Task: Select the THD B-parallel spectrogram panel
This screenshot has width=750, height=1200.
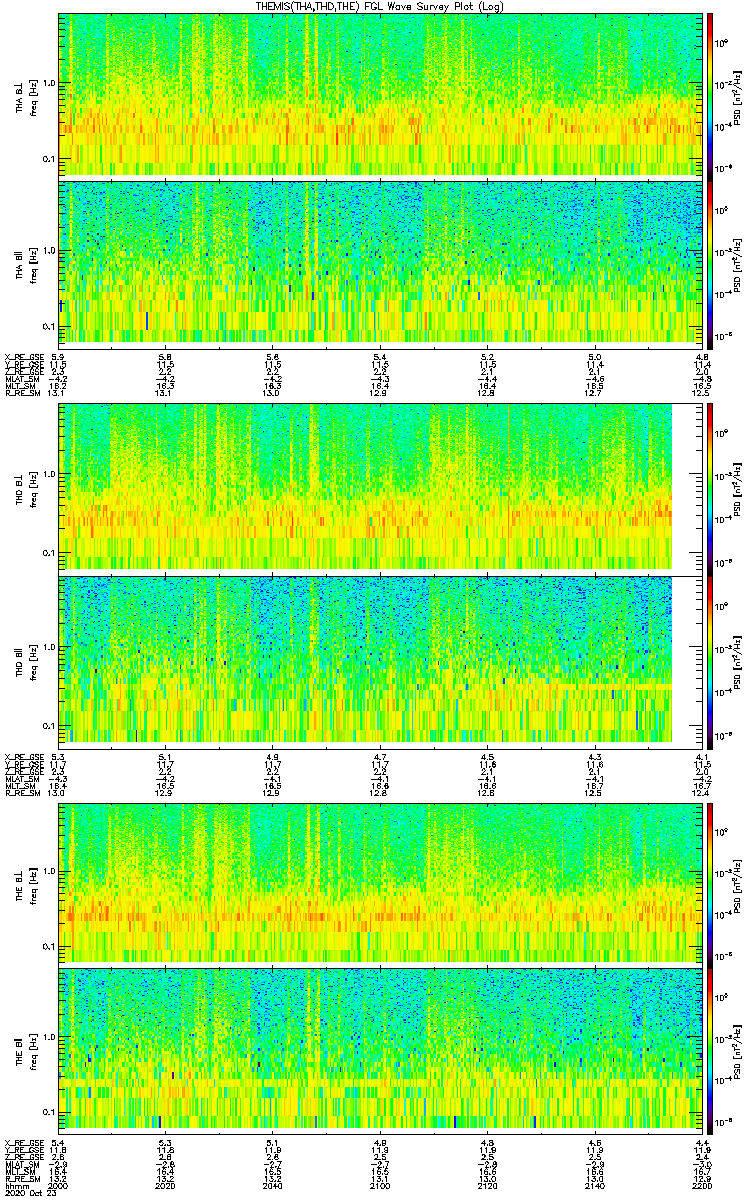Action: (x=365, y=658)
